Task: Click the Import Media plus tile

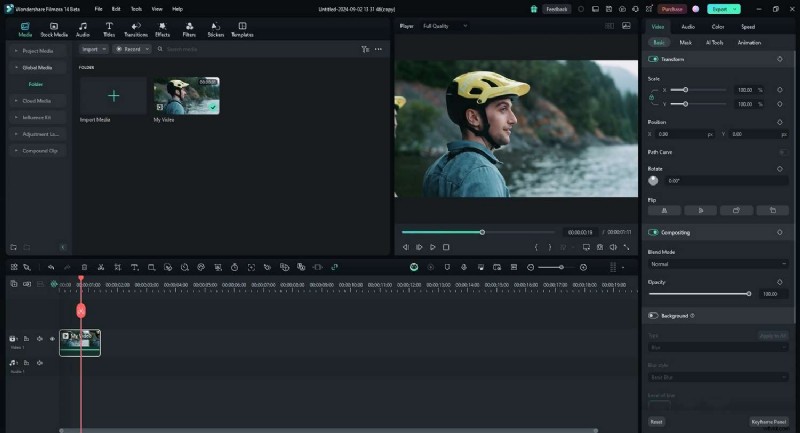Action: [113, 96]
